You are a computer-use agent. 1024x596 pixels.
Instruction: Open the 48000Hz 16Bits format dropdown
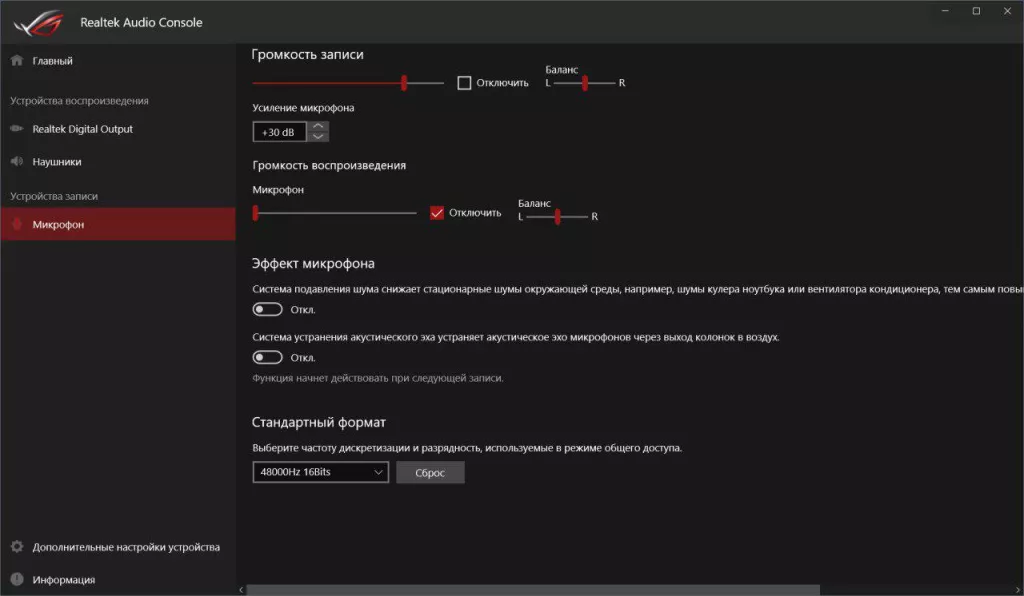(320, 472)
